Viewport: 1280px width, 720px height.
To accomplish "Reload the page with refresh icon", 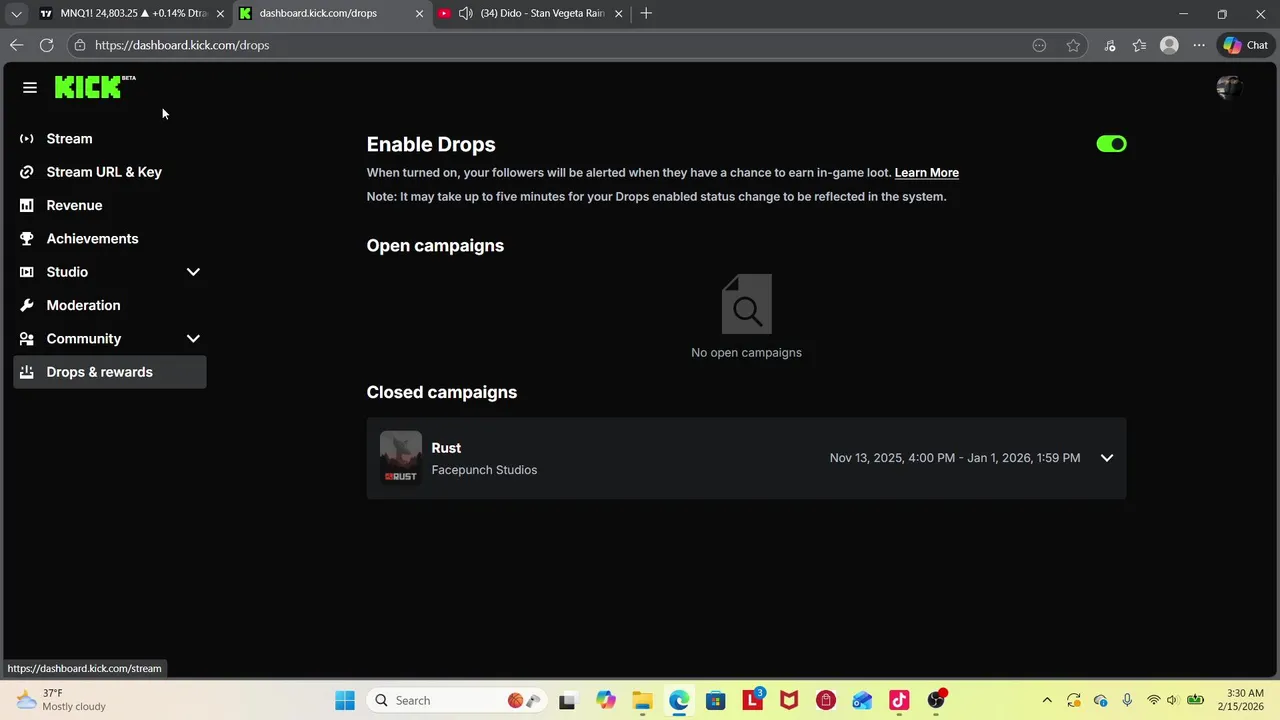I will (46, 45).
